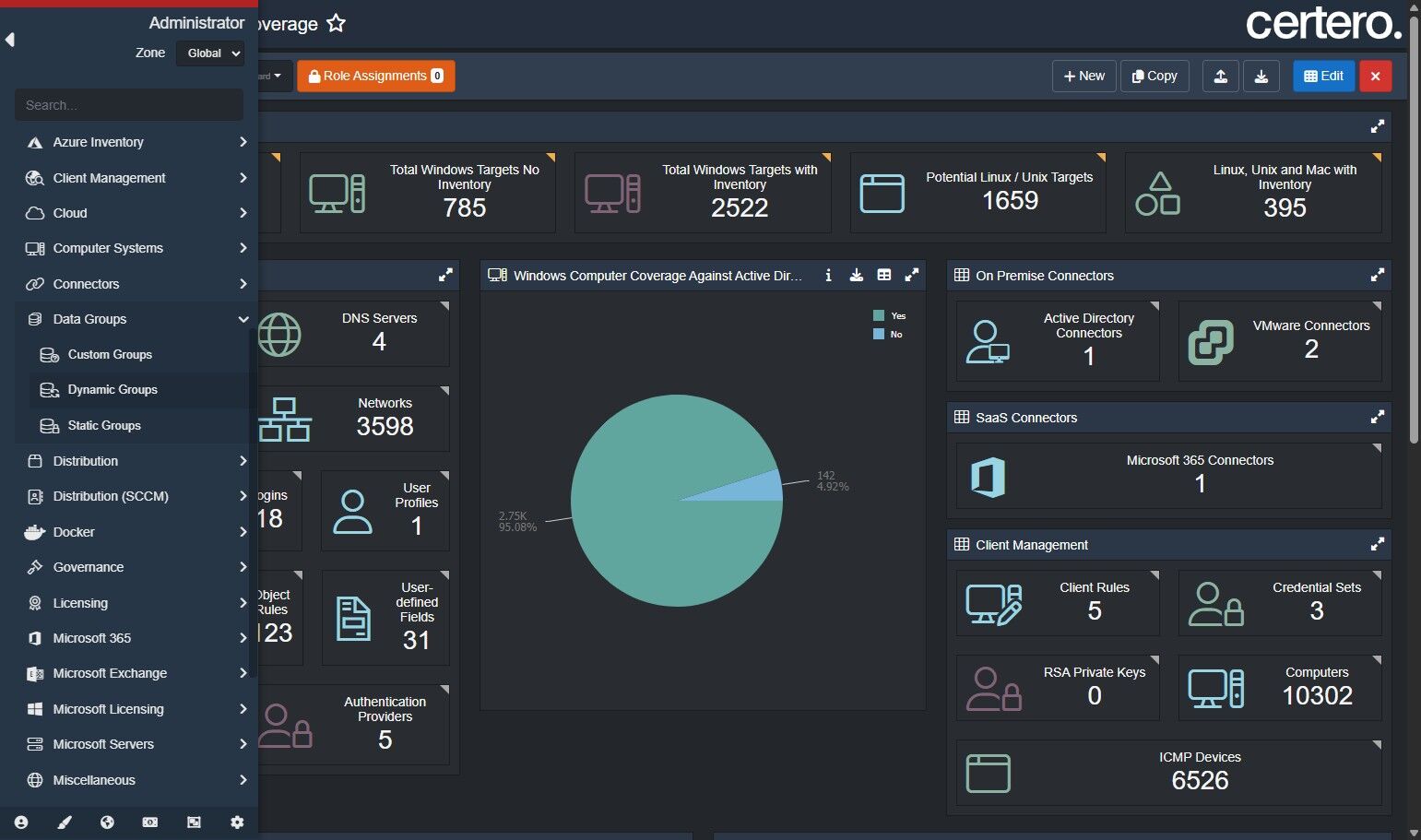This screenshot has height=840, width=1421.
Task: Click the New button
Action: [x=1084, y=76]
